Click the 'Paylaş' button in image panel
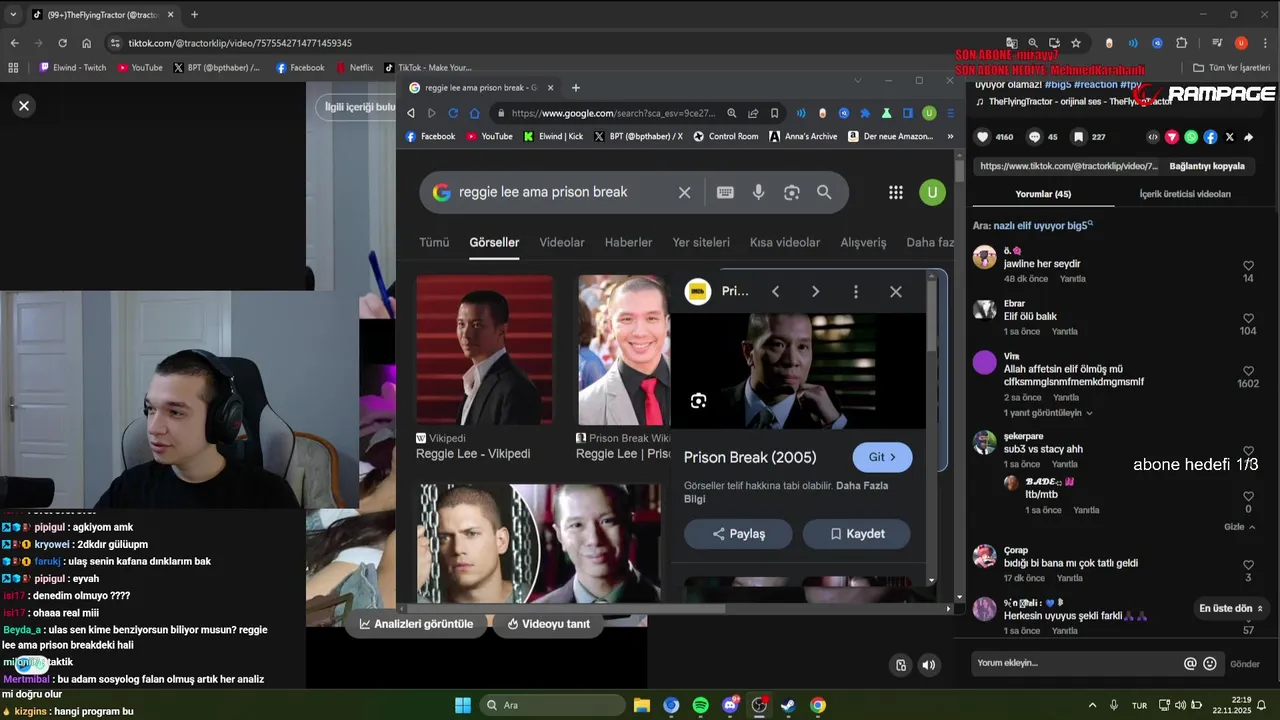 738,534
